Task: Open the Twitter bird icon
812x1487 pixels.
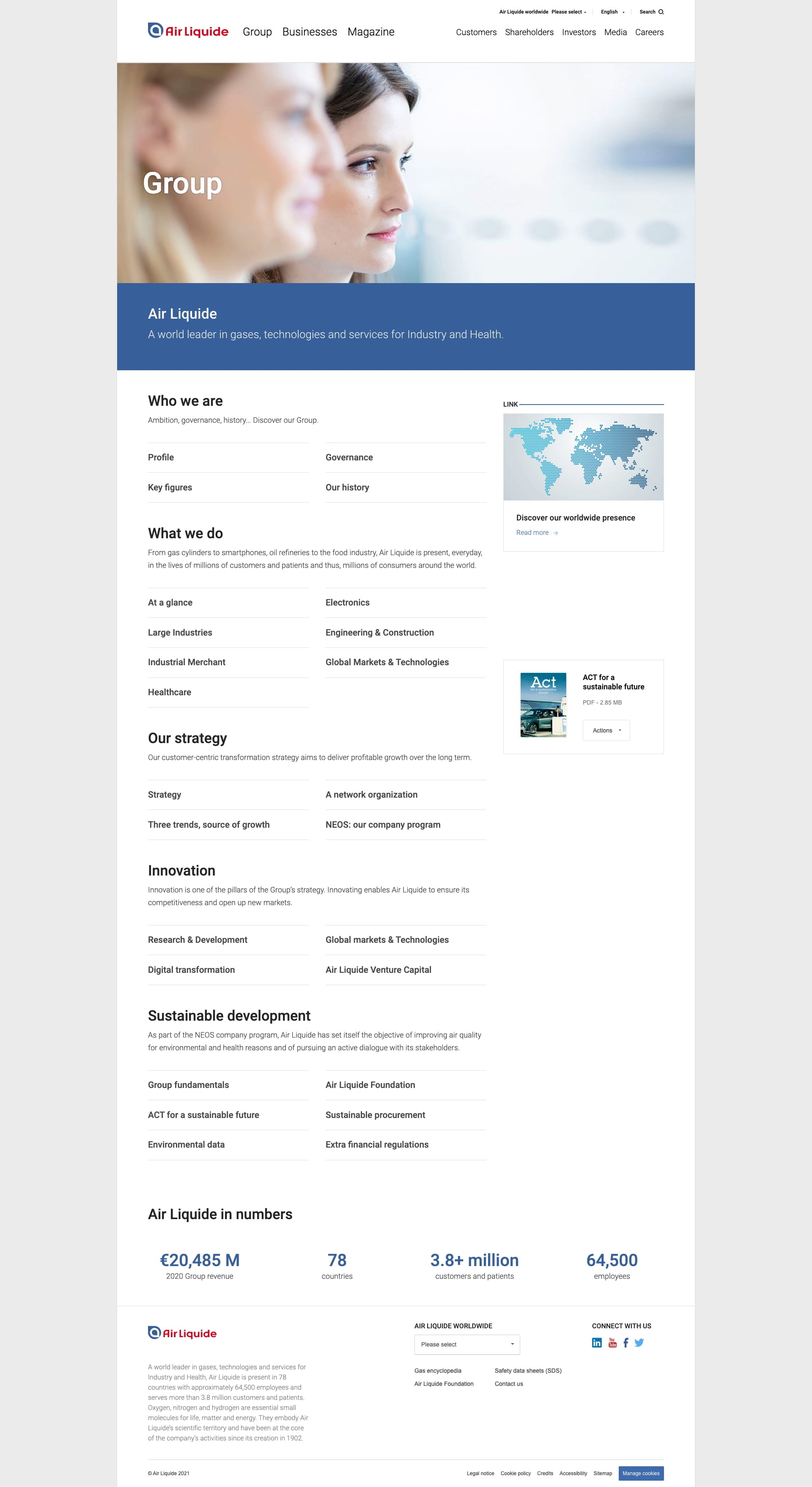Action: pos(639,1343)
